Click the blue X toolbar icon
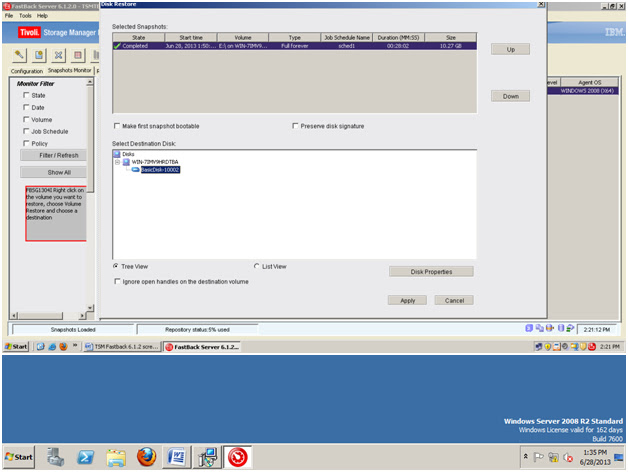The height and width of the screenshot is (472, 628). pyautogui.click(x=58, y=55)
